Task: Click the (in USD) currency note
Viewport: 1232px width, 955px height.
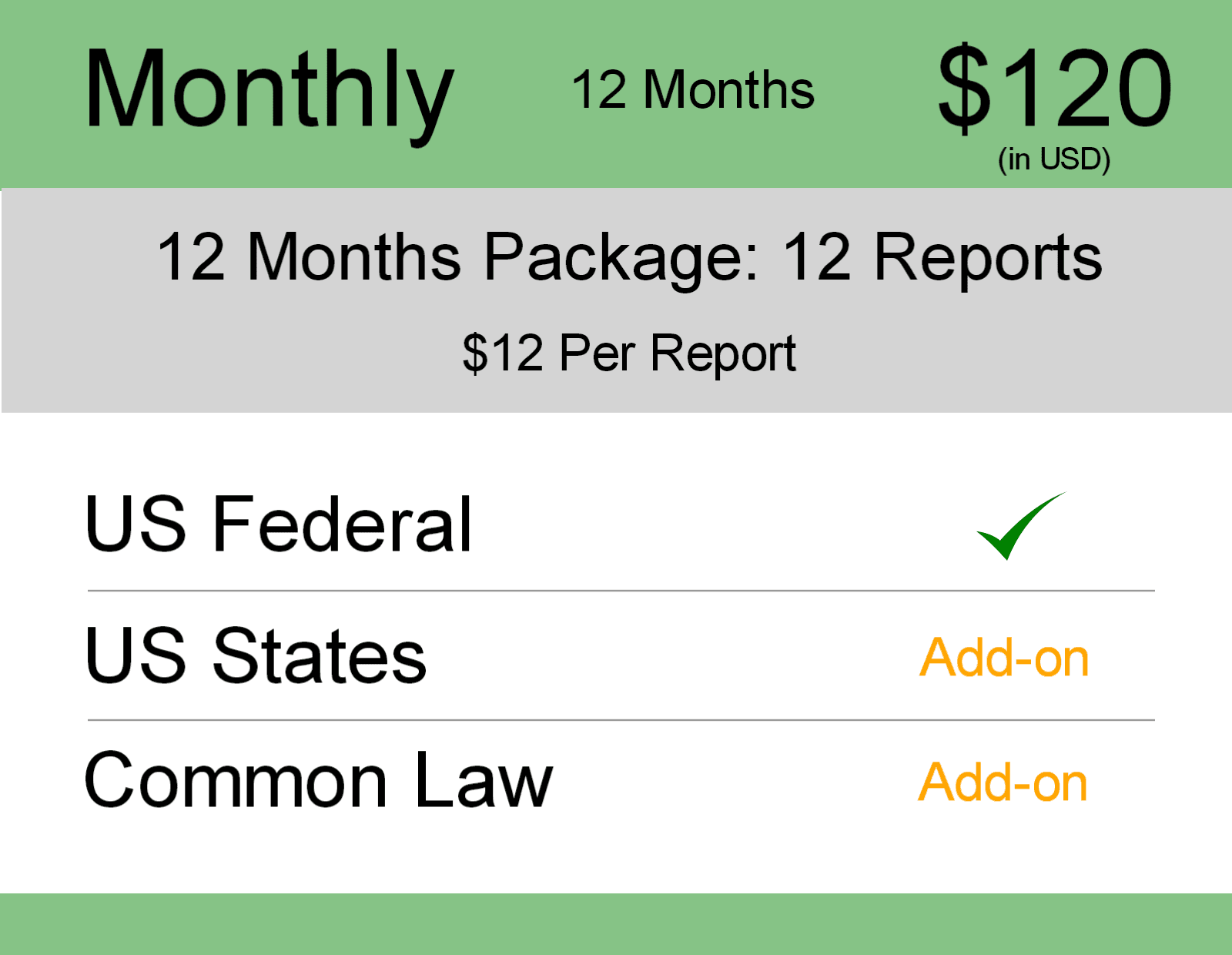Action: [x=1054, y=159]
